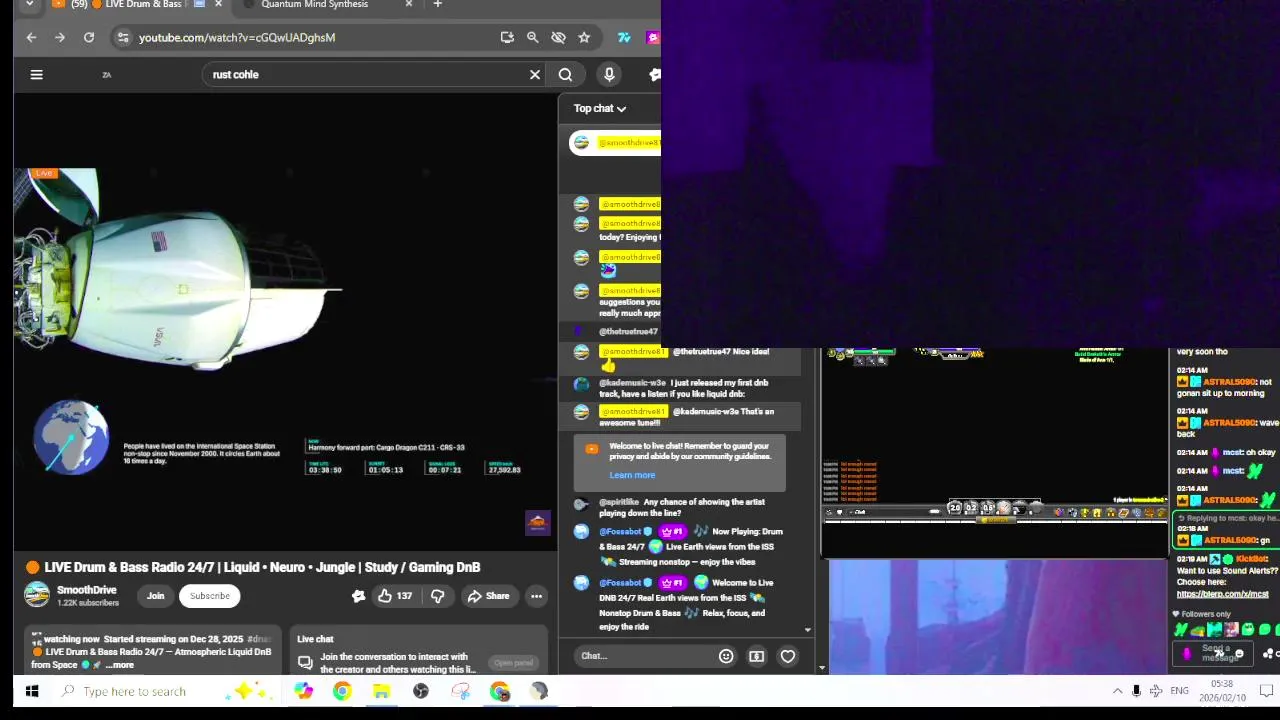
Task: Click the Share button
Action: pos(488,596)
